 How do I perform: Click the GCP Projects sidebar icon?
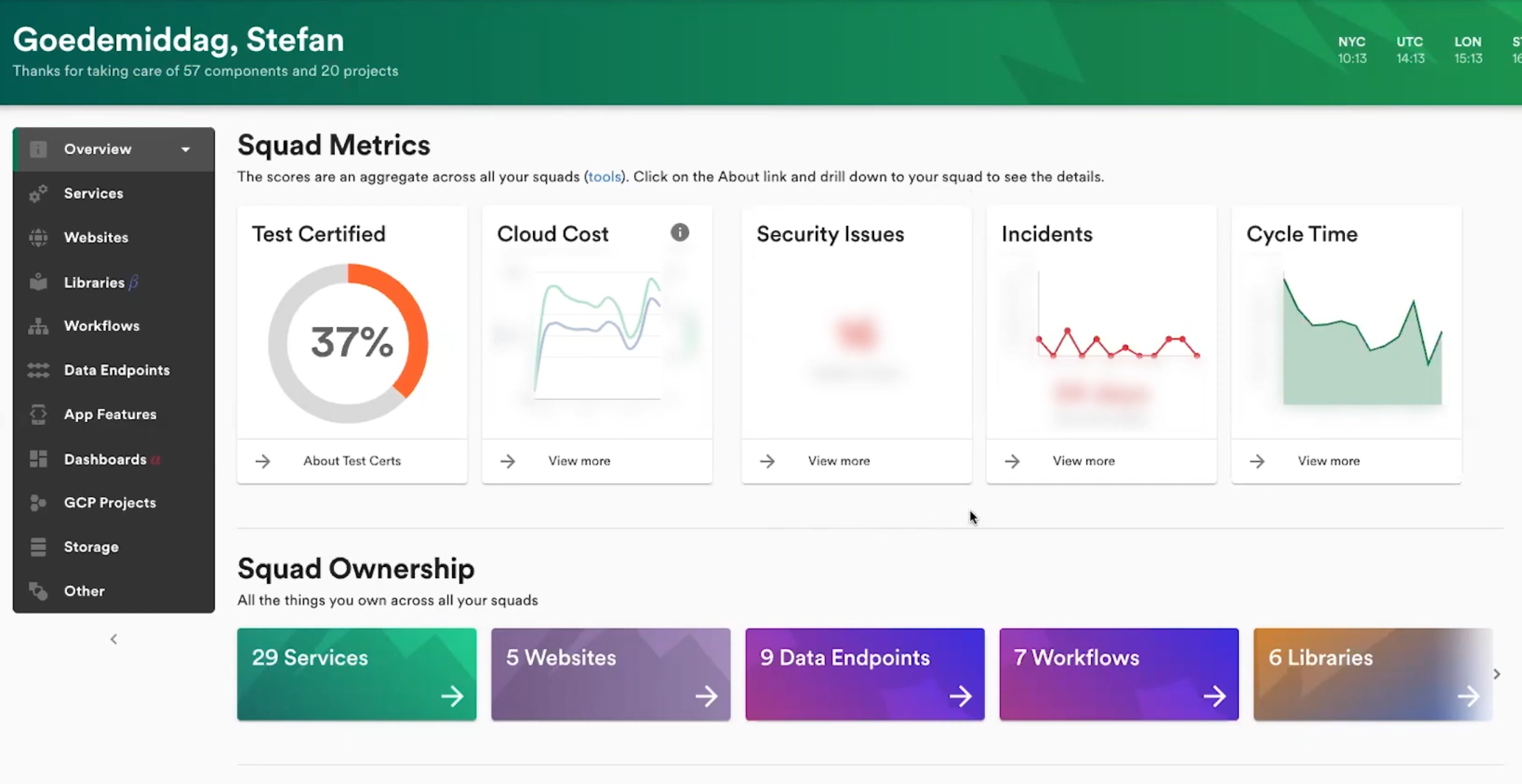(38, 503)
